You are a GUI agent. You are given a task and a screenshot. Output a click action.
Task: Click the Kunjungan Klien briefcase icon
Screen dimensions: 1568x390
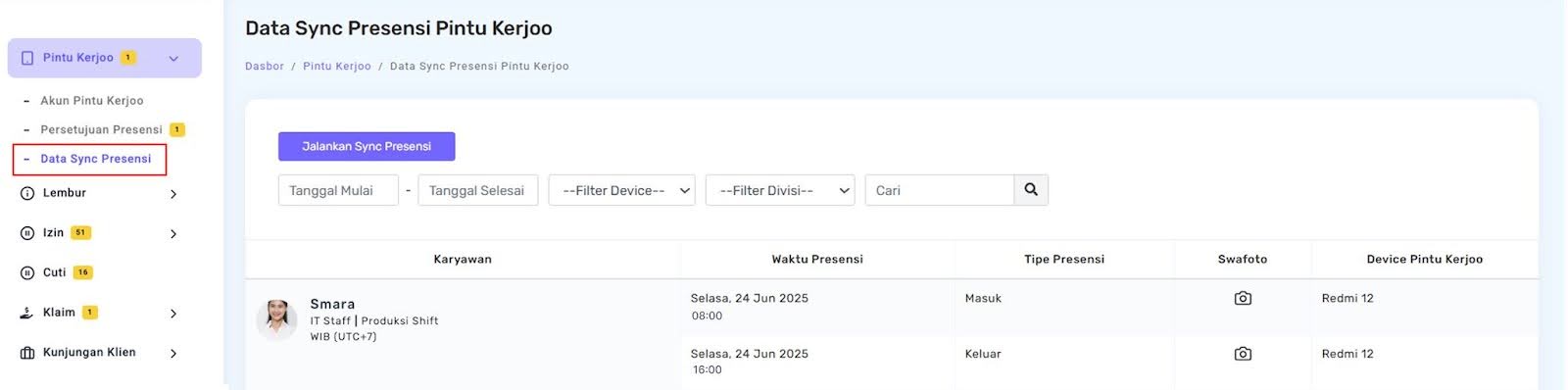pyautogui.click(x=27, y=353)
